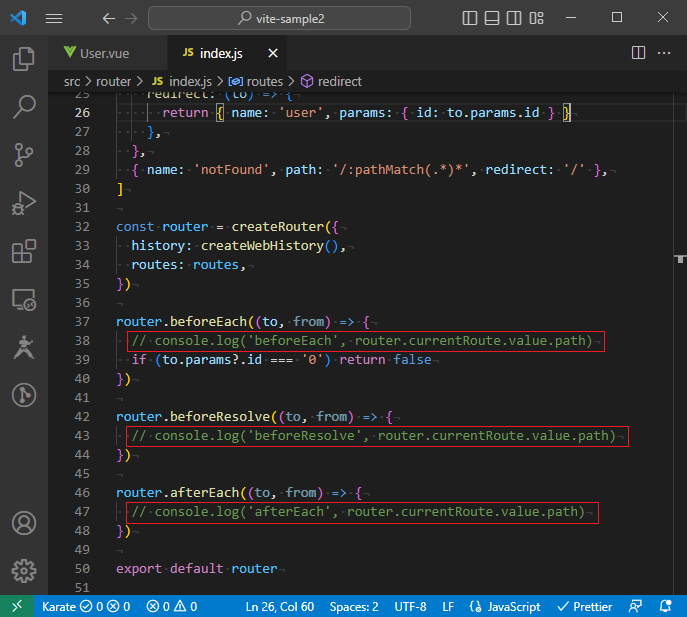Click line number 46 in gutter
The height and width of the screenshot is (617, 687).
point(82,493)
